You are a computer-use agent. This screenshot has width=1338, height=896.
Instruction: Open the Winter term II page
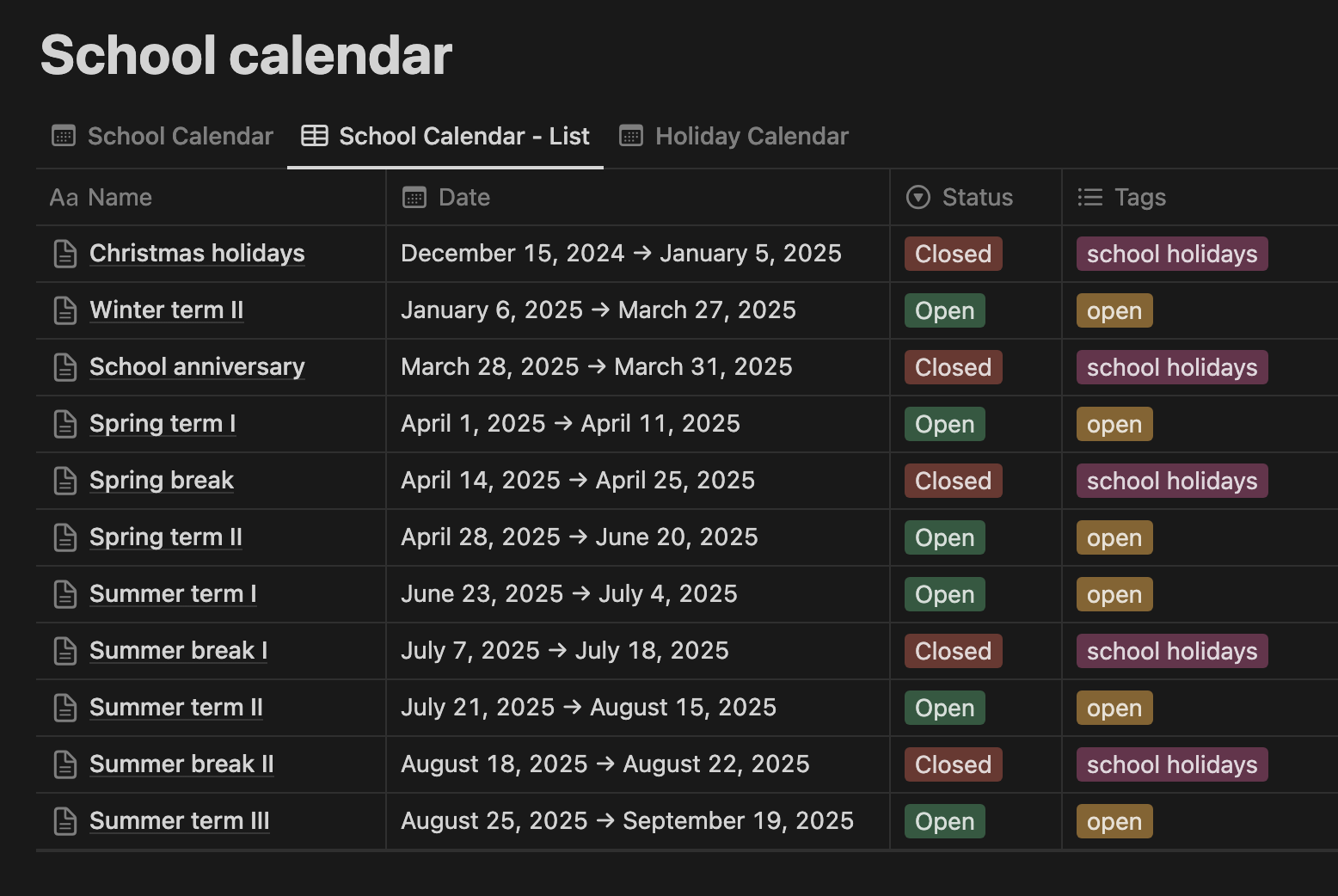point(167,310)
